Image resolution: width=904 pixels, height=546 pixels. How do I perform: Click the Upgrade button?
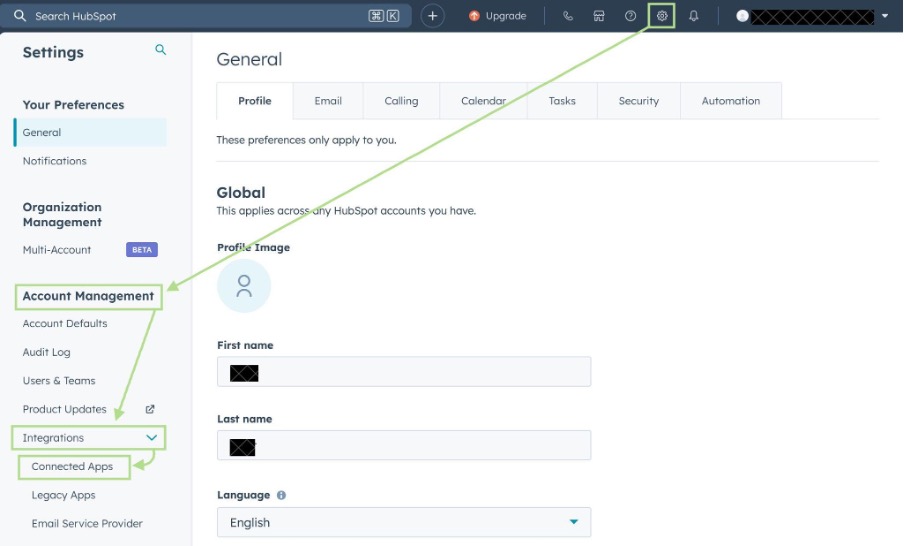497,16
